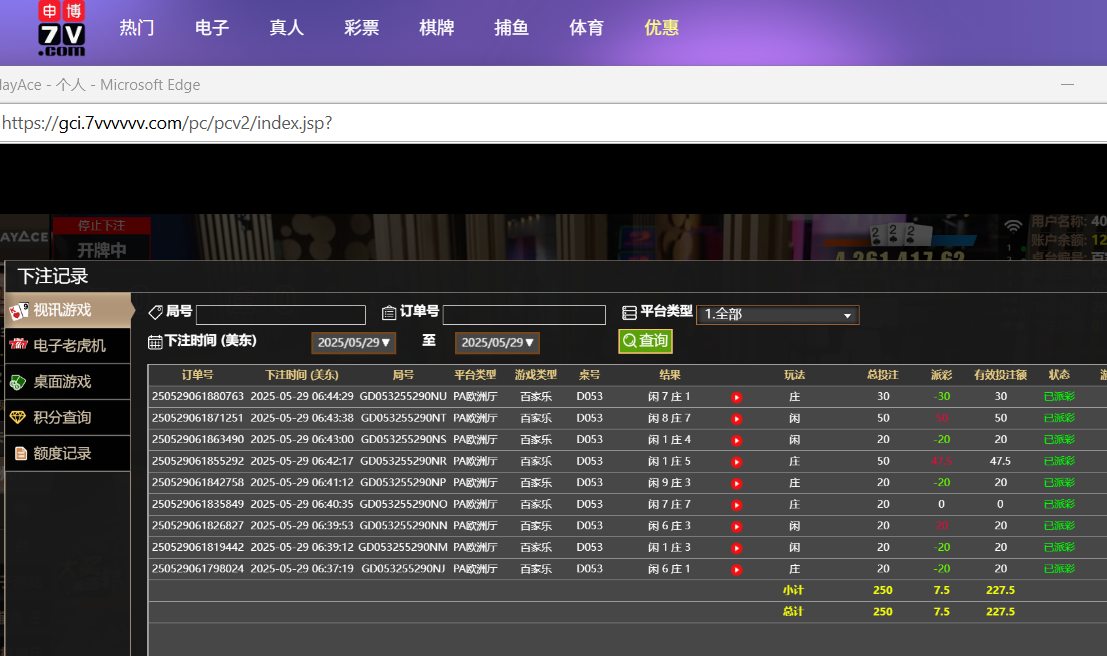Click the 7V.com site logo
The width and height of the screenshot is (1107, 656).
click(x=62, y=29)
